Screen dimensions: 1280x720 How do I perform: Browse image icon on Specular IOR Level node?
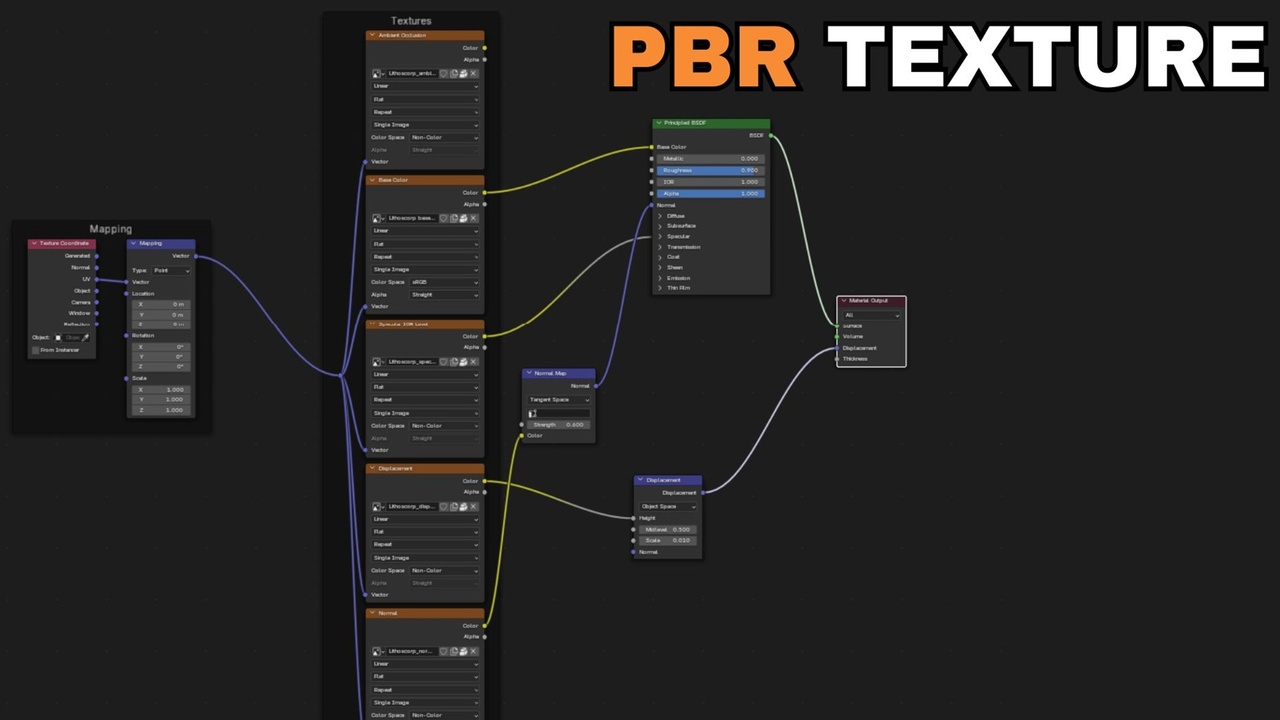tap(378, 362)
